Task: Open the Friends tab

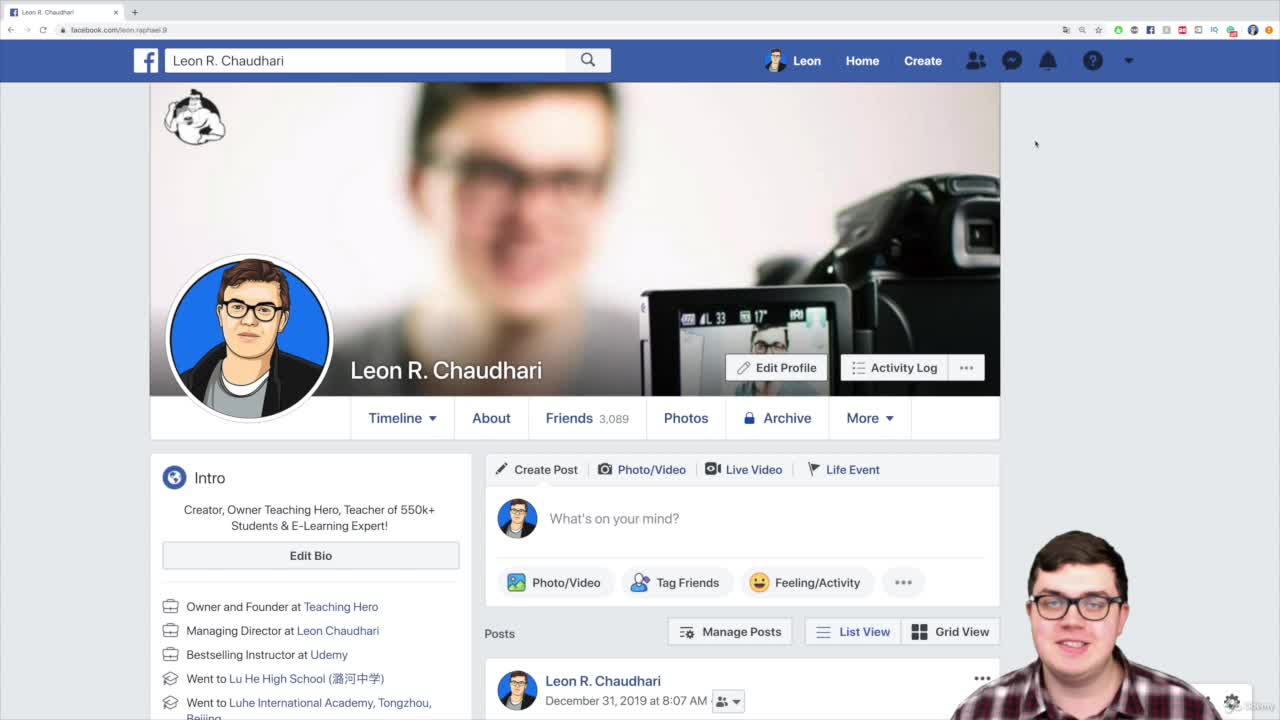Action: coord(587,418)
